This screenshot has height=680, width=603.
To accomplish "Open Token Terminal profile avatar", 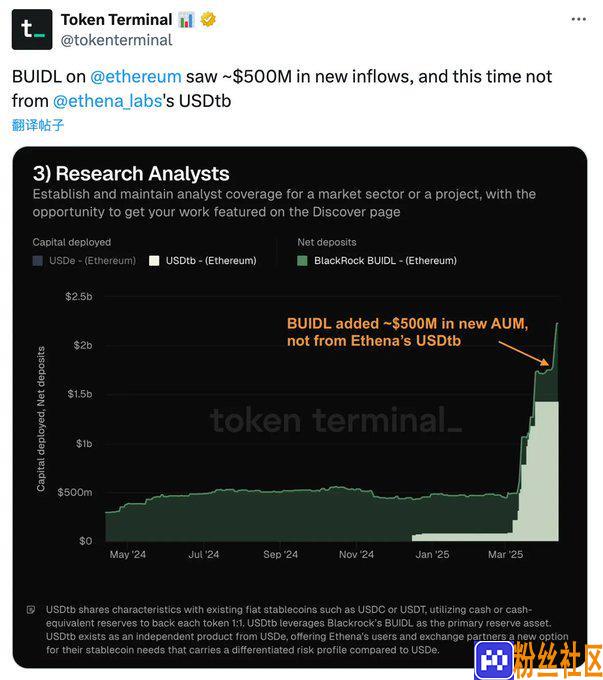I will (32, 29).
